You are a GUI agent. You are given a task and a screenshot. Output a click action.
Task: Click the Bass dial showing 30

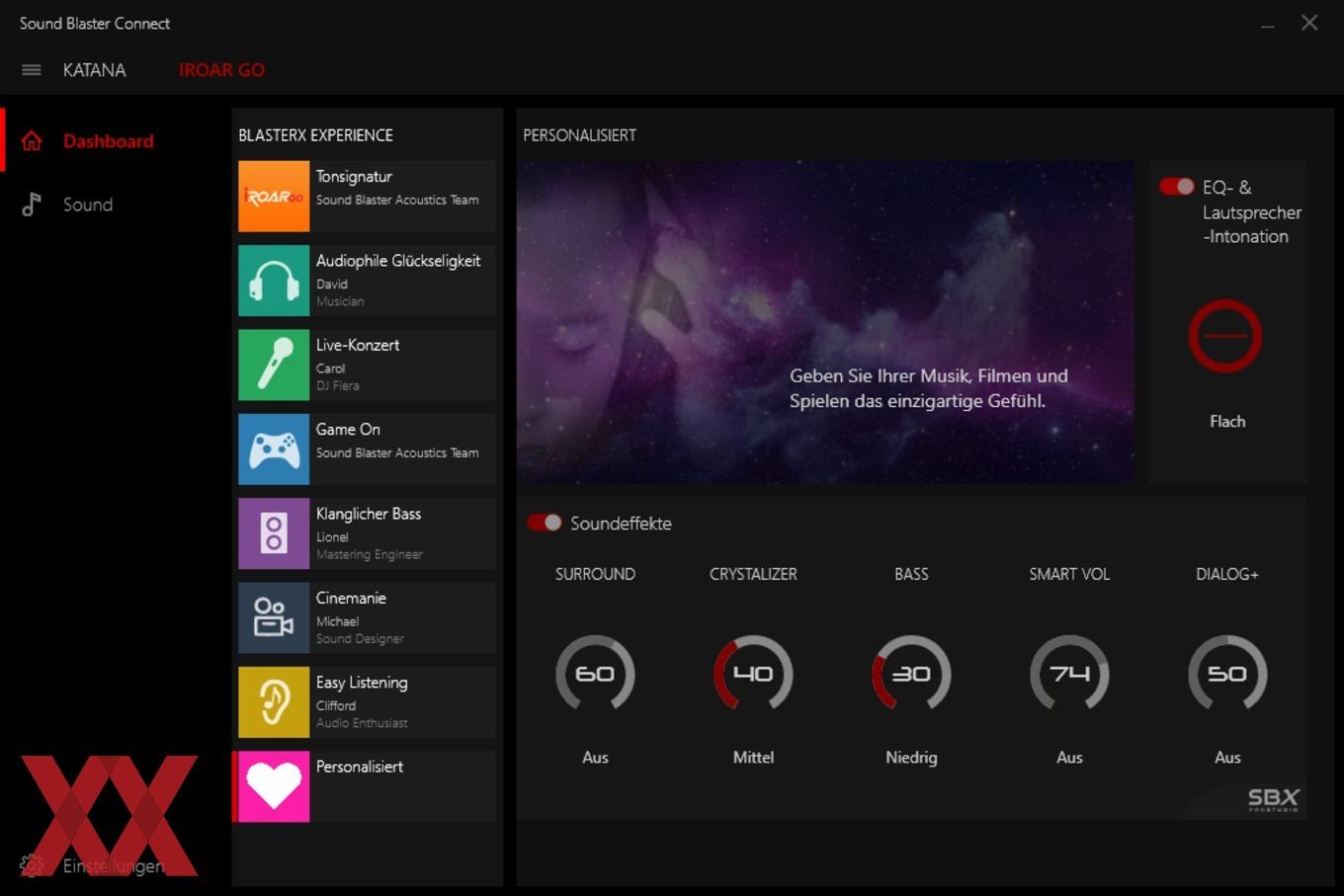pyautogui.click(x=911, y=674)
